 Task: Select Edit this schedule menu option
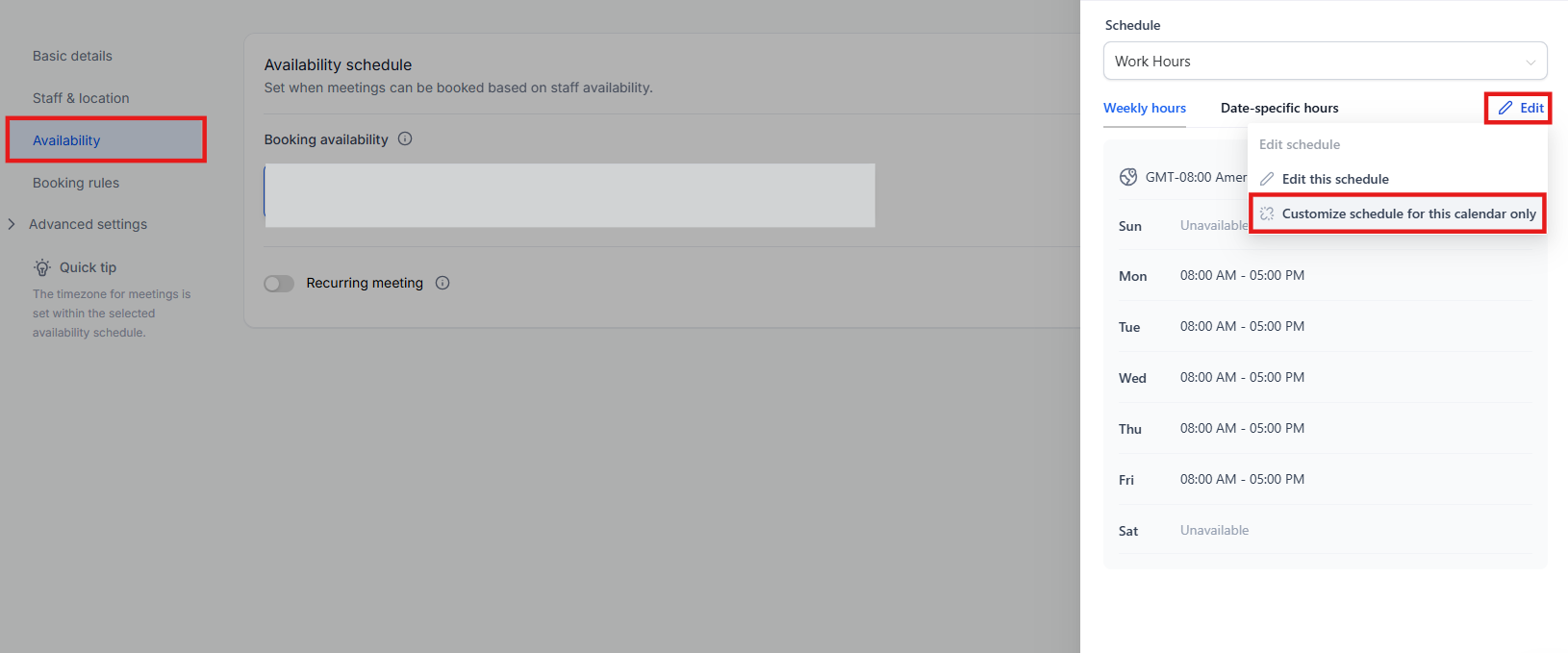point(1335,179)
